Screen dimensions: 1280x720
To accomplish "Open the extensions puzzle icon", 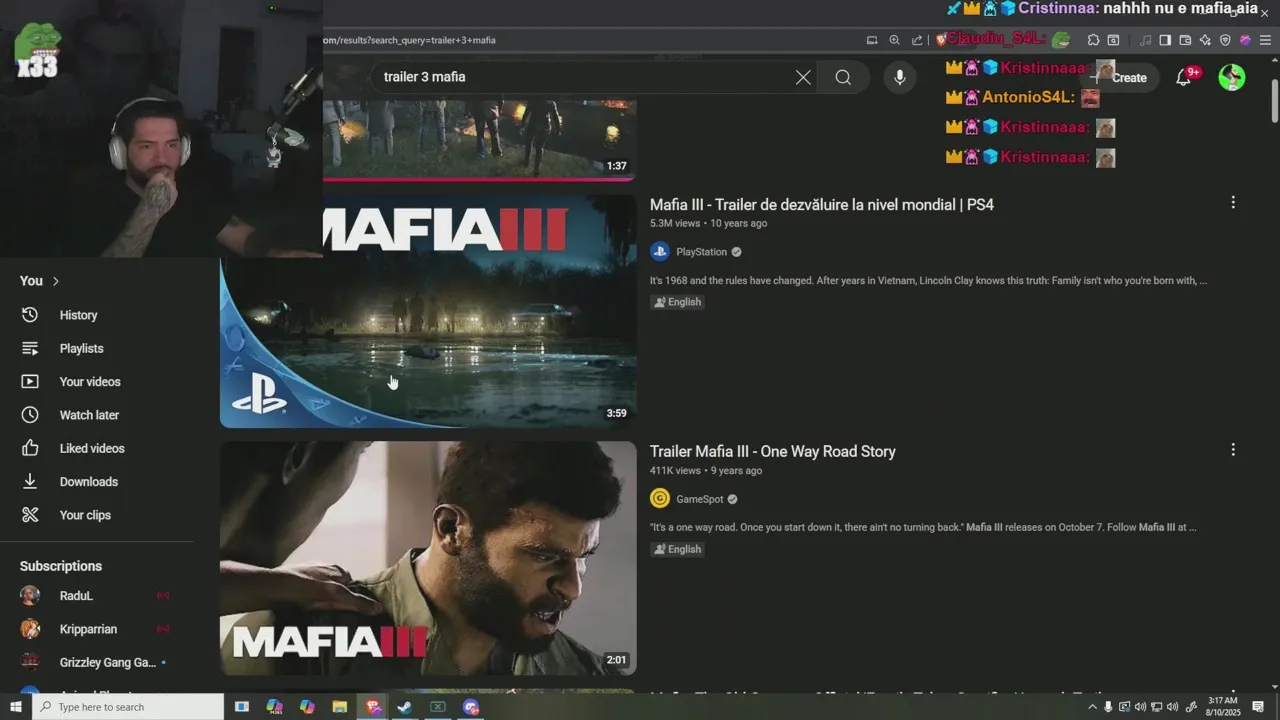I will pyautogui.click(x=1093, y=40).
